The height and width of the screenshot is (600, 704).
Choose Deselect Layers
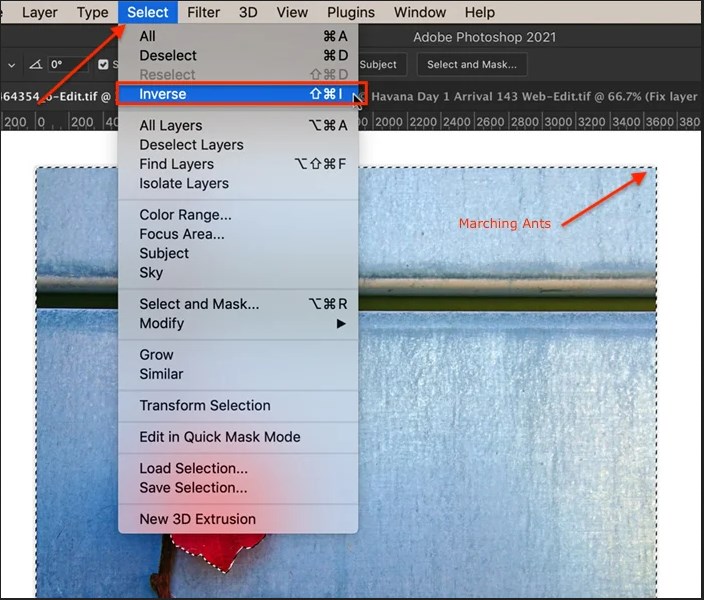pos(238,145)
